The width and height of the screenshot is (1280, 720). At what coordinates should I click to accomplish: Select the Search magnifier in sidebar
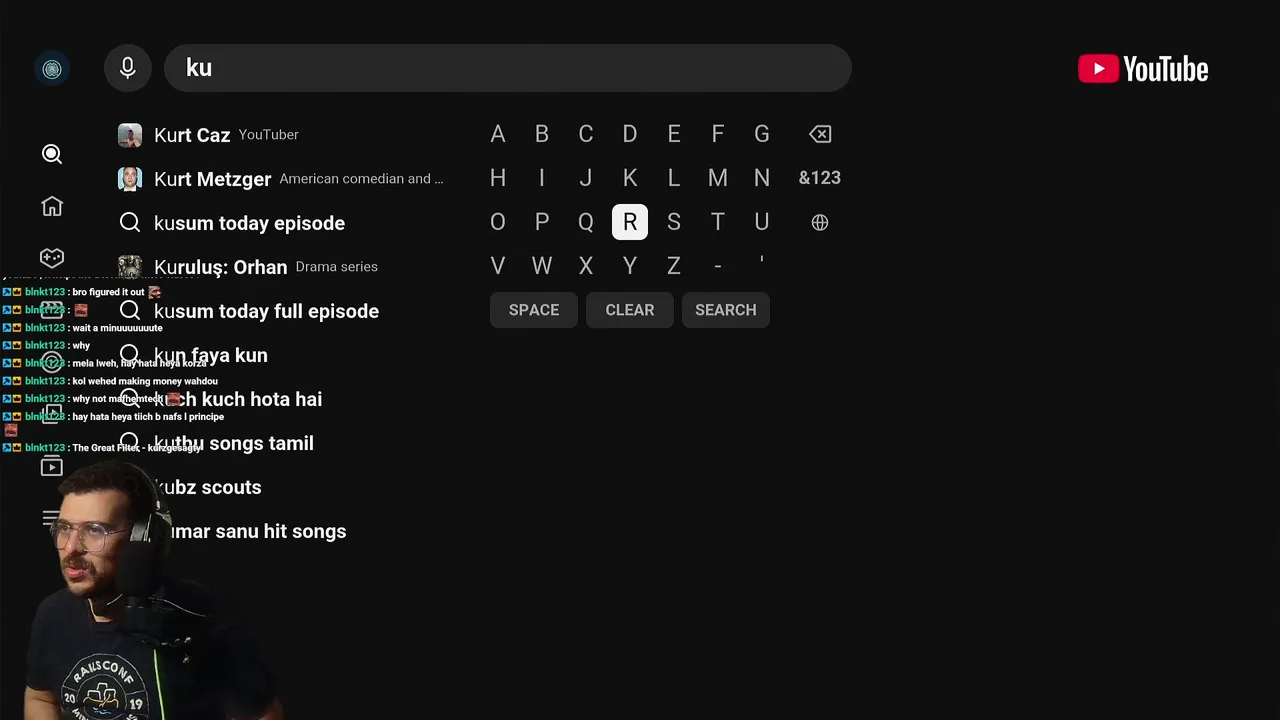(x=52, y=154)
